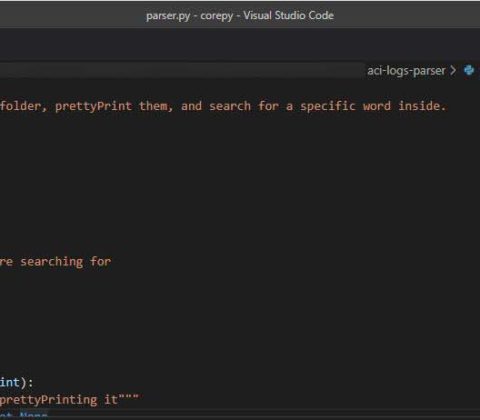Image resolution: width=480 pixels, height=420 pixels.
Task: Click the aci-logs-parser breadcrumb
Action: [x=406, y=71]
